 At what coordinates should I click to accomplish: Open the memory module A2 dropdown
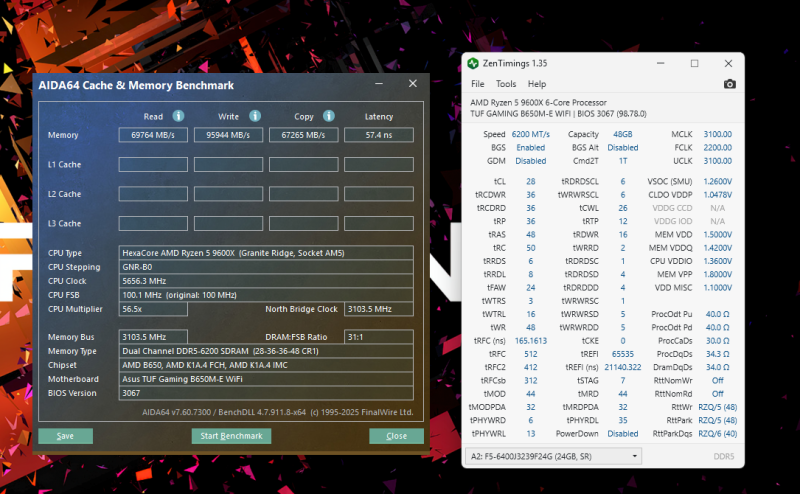pyautogui.click(x=553, y=456)
